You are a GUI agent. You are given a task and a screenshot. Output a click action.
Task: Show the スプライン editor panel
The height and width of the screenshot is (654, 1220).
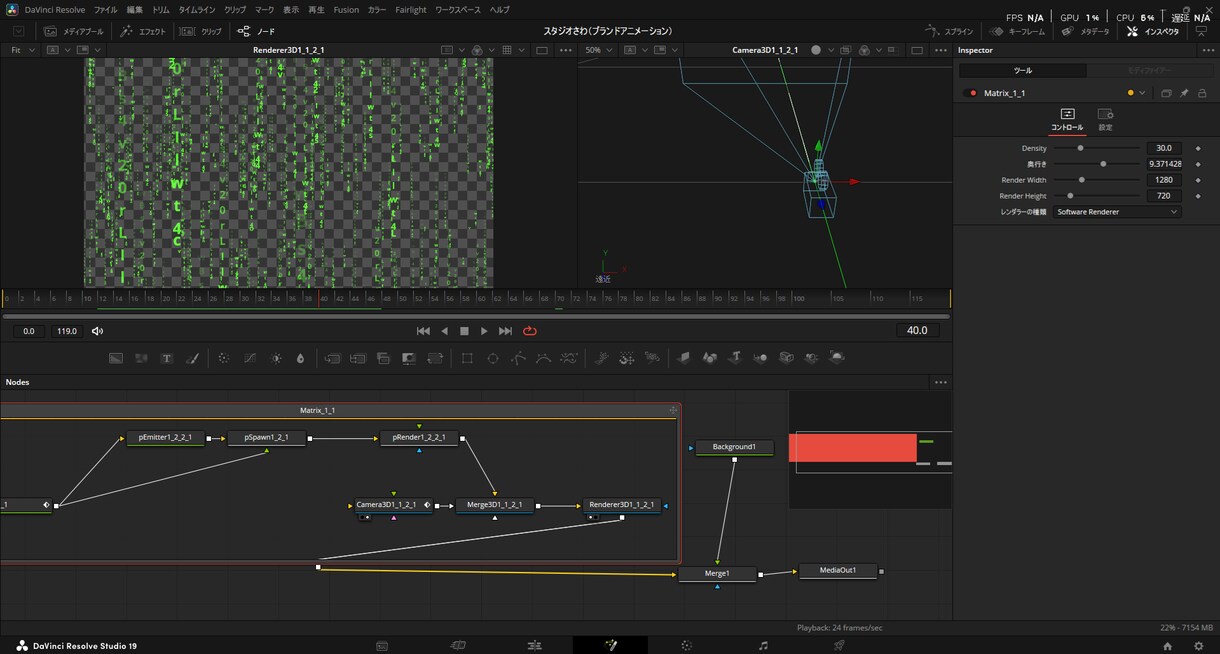pos(949,31)
